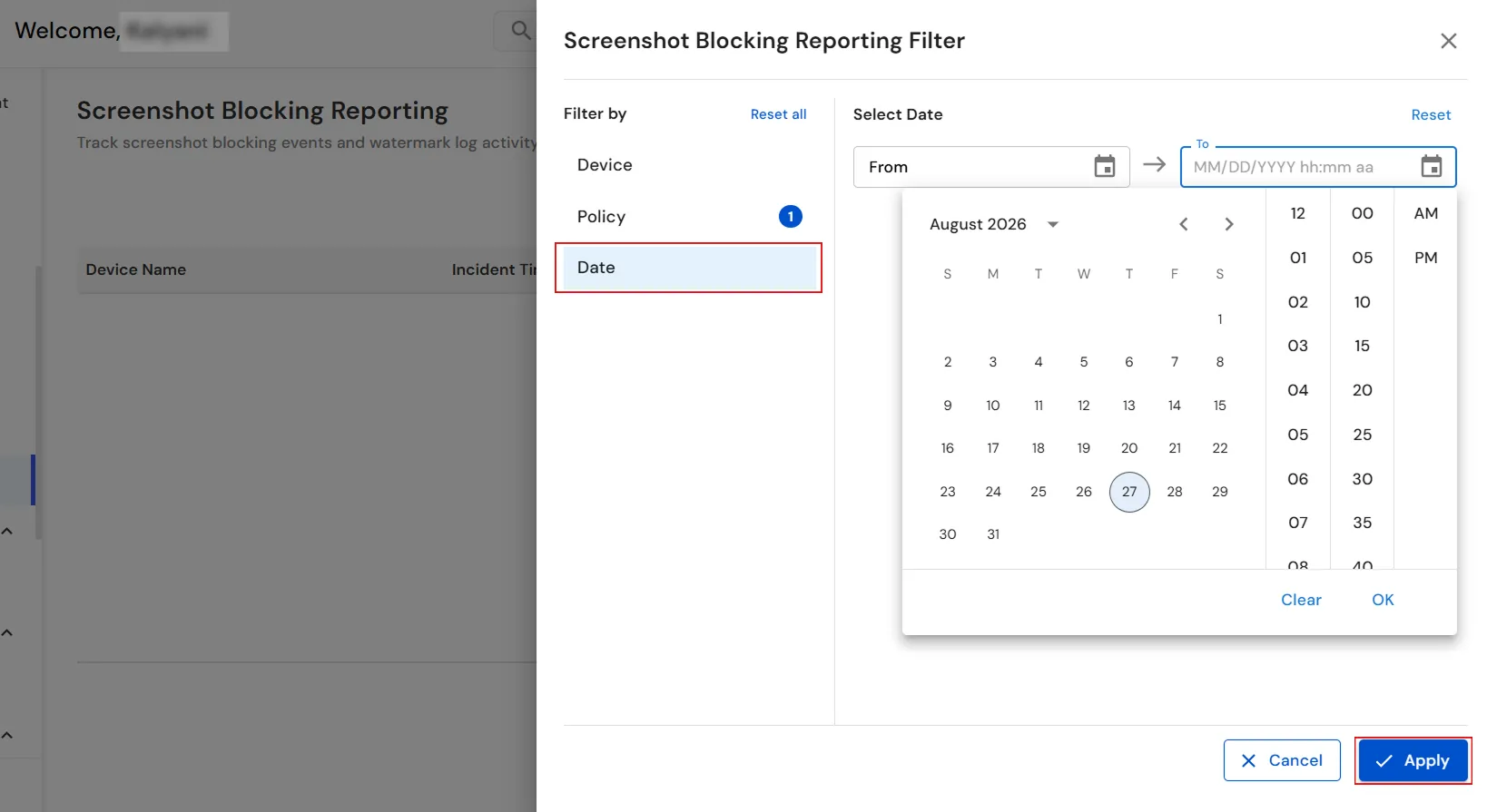Click OK in the date picker
Screen dimensions: 1487x812
pyautogui.click(x=1383, y=600)
